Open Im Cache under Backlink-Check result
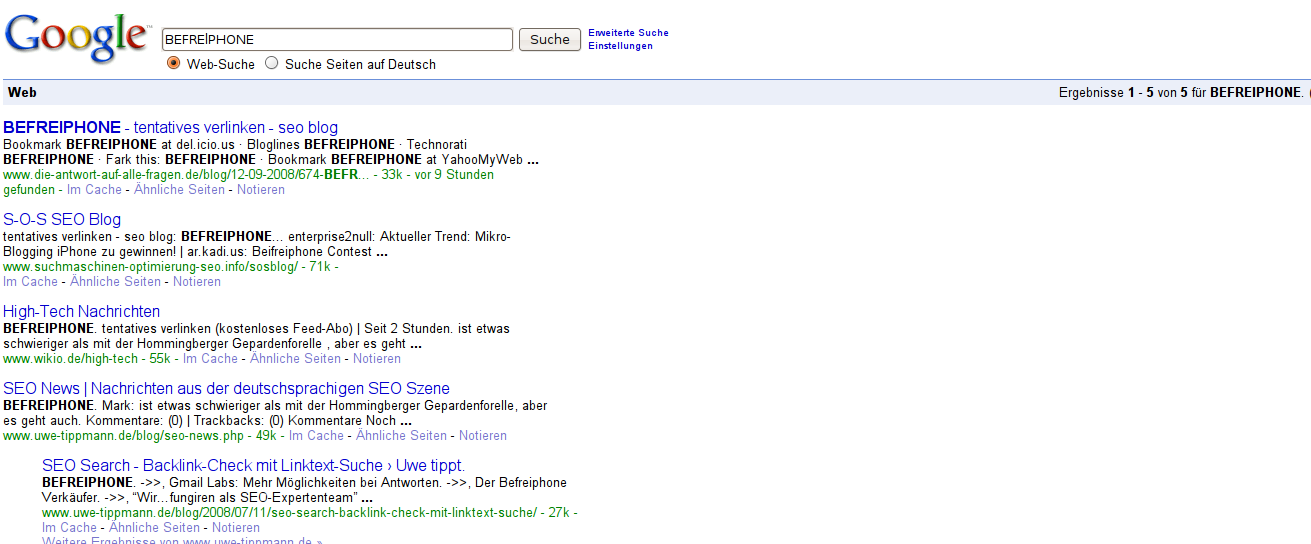Image resolution: width=1311 pixels, height=544 pixels. point(69,528)
